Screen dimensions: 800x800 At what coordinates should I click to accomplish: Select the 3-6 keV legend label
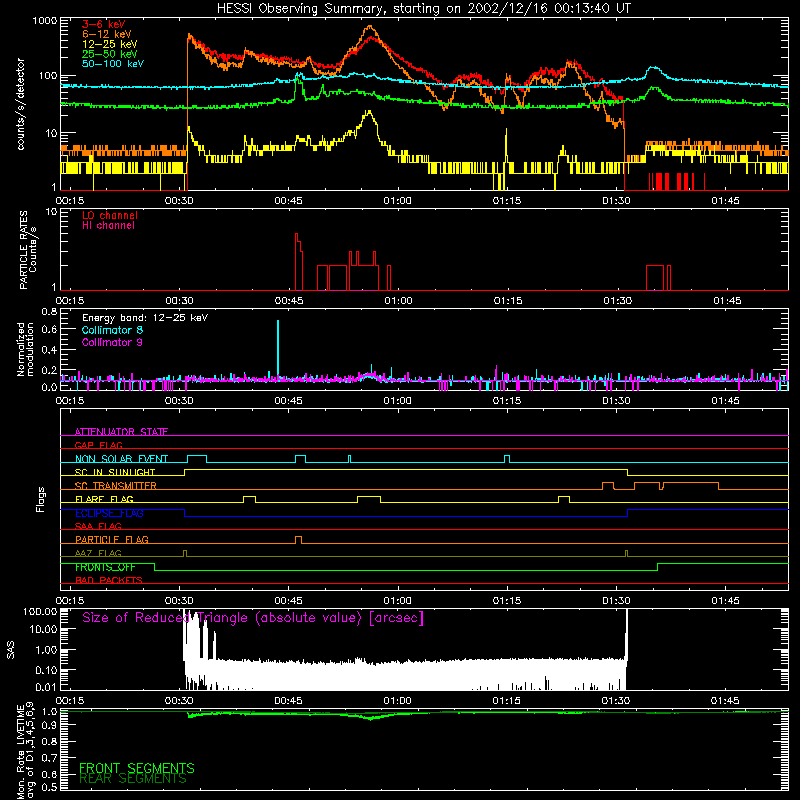[x=104, y=24]
